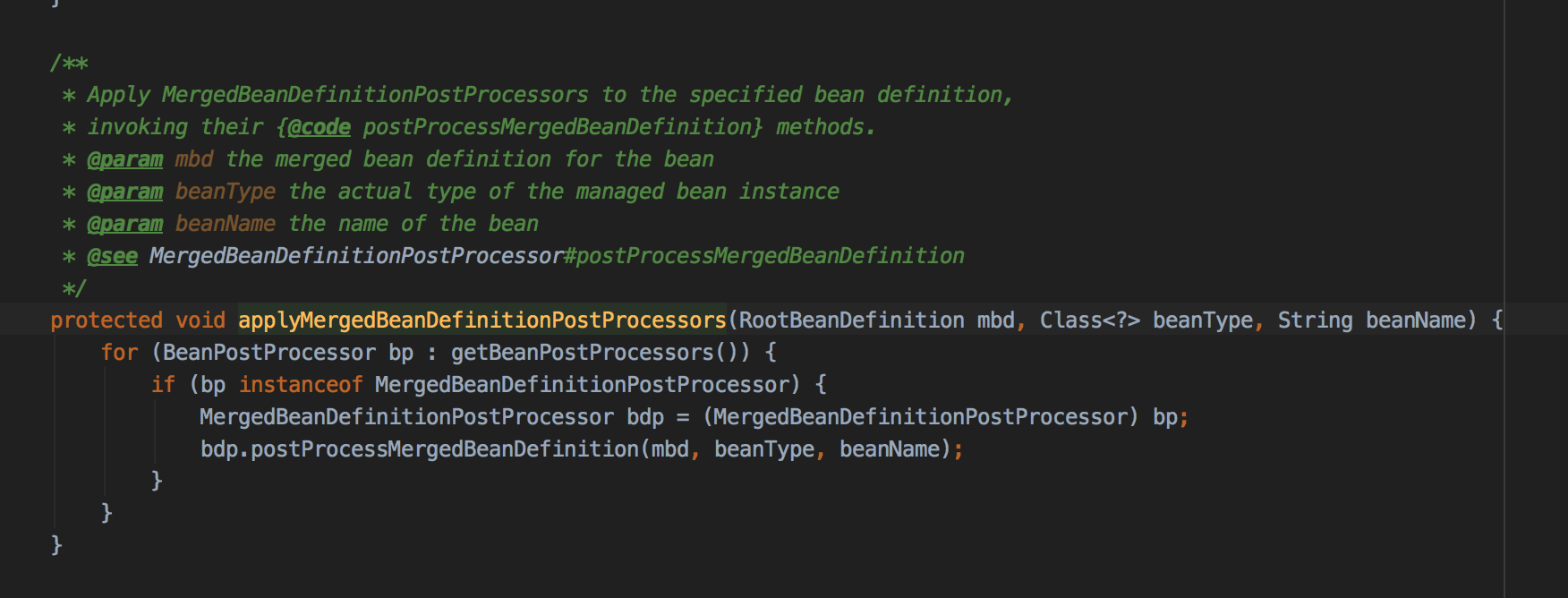Click the @param tag for mbd
The height and width of the screenshot is (598, 1568).
tap(124, 159)
